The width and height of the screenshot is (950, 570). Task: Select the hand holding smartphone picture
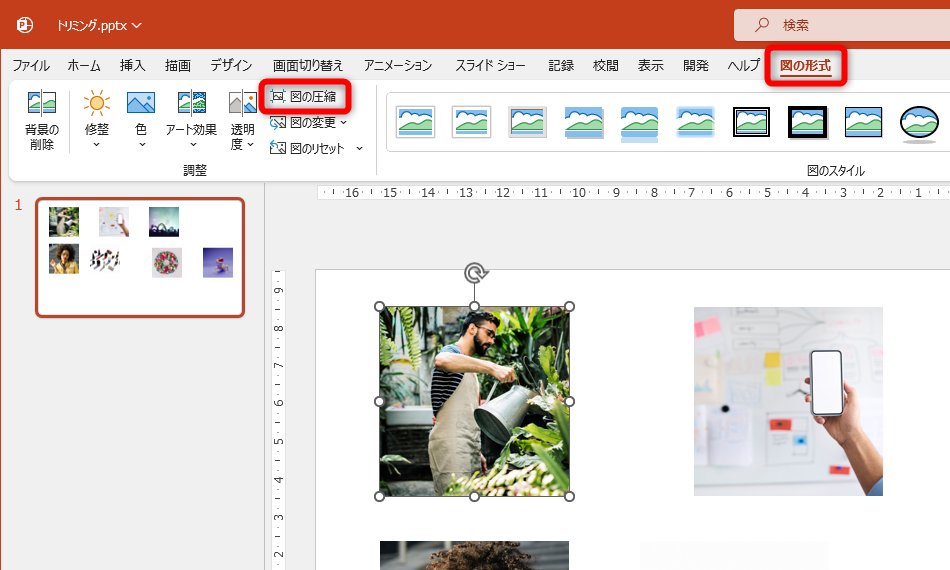788,401
